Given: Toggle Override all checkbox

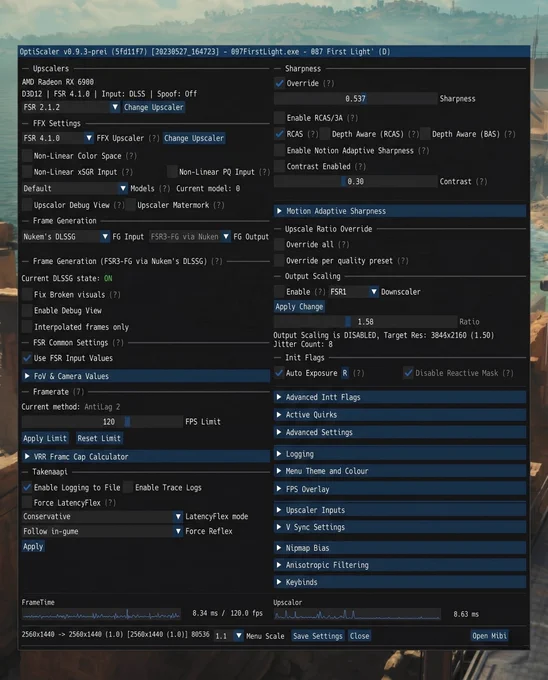Looking at the screenshot, I should click(x=279, y=244).
